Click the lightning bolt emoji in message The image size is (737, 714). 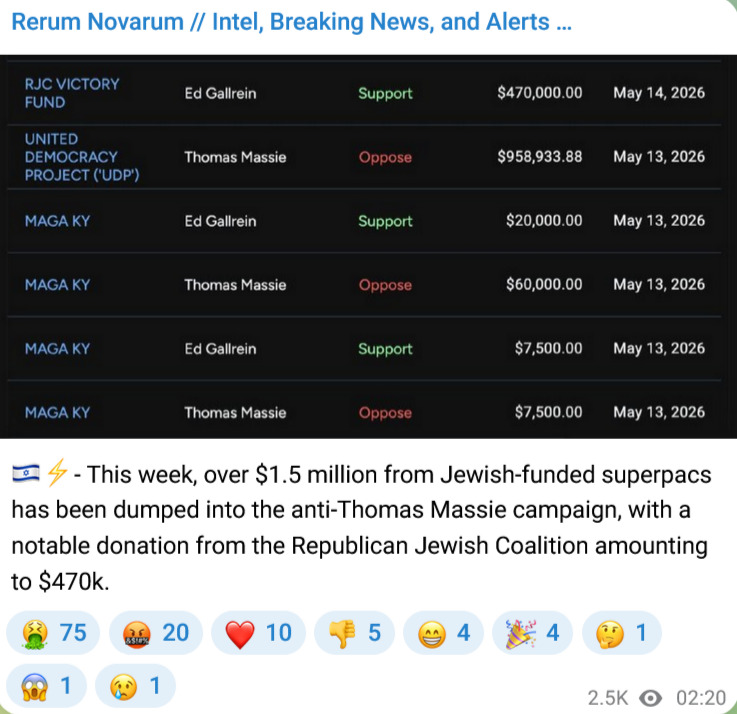pos(57,472)
